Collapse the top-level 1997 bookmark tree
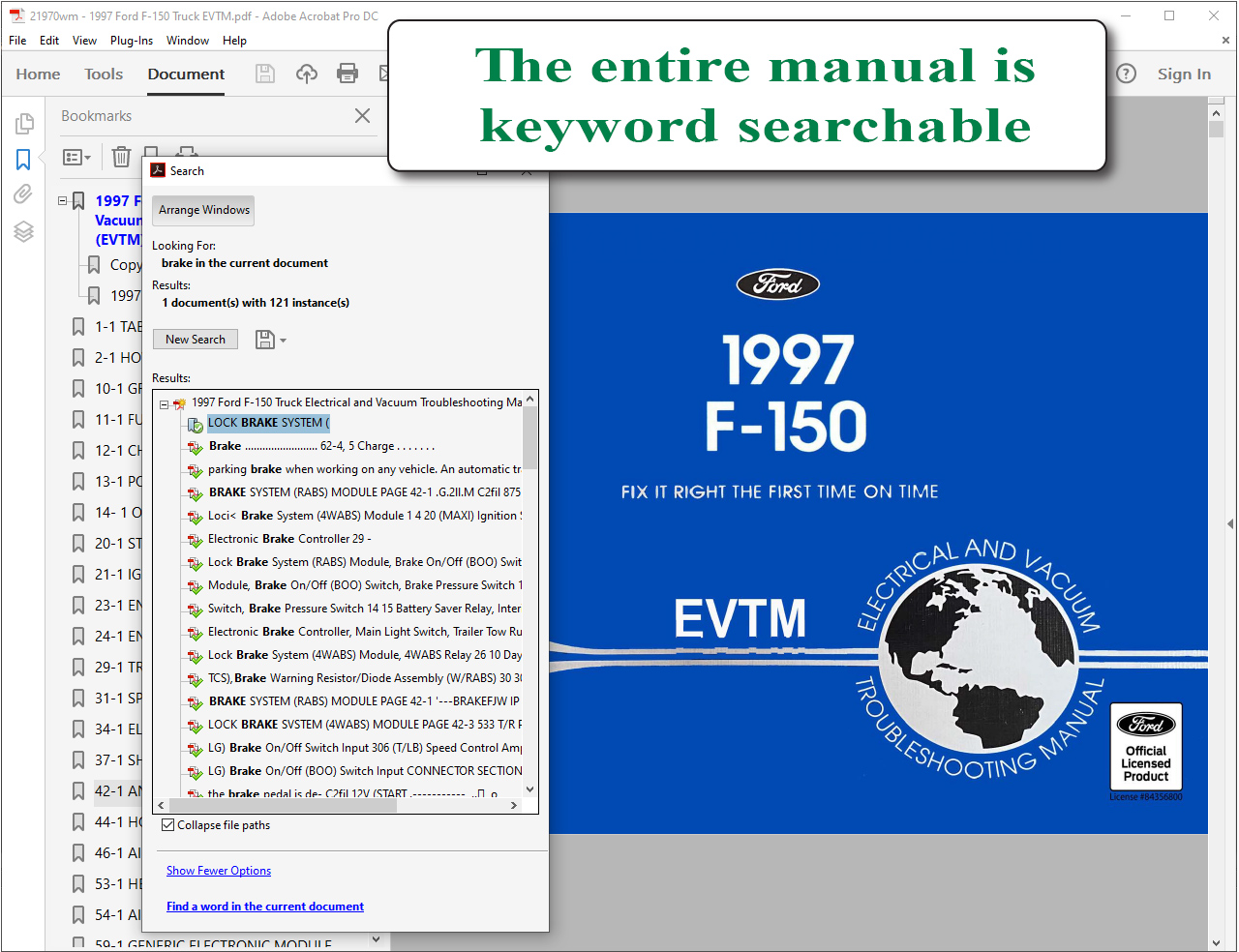Viewport: 1239px width, 952px height. (x=63, y=201)
